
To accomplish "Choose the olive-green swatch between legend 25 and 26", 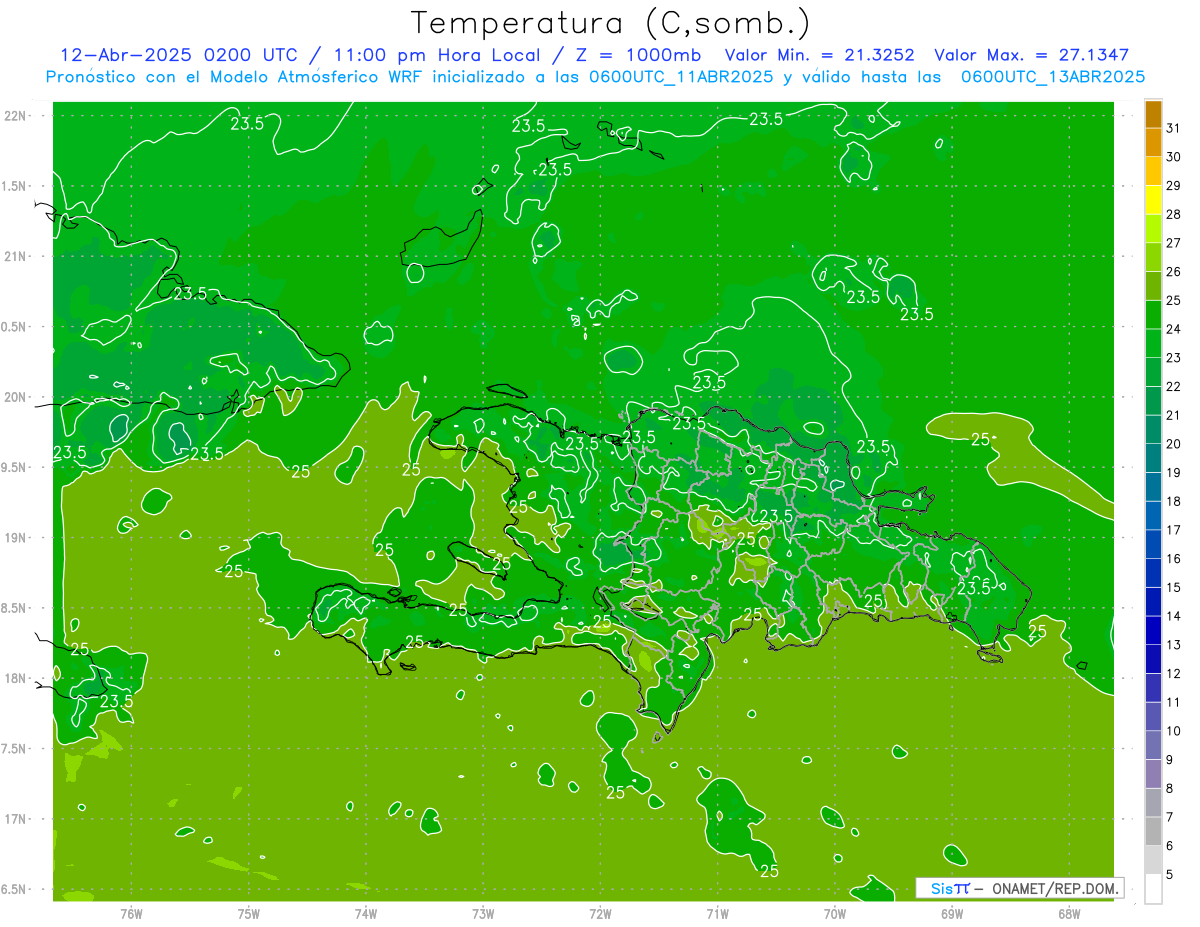I will click(1153, 286).
